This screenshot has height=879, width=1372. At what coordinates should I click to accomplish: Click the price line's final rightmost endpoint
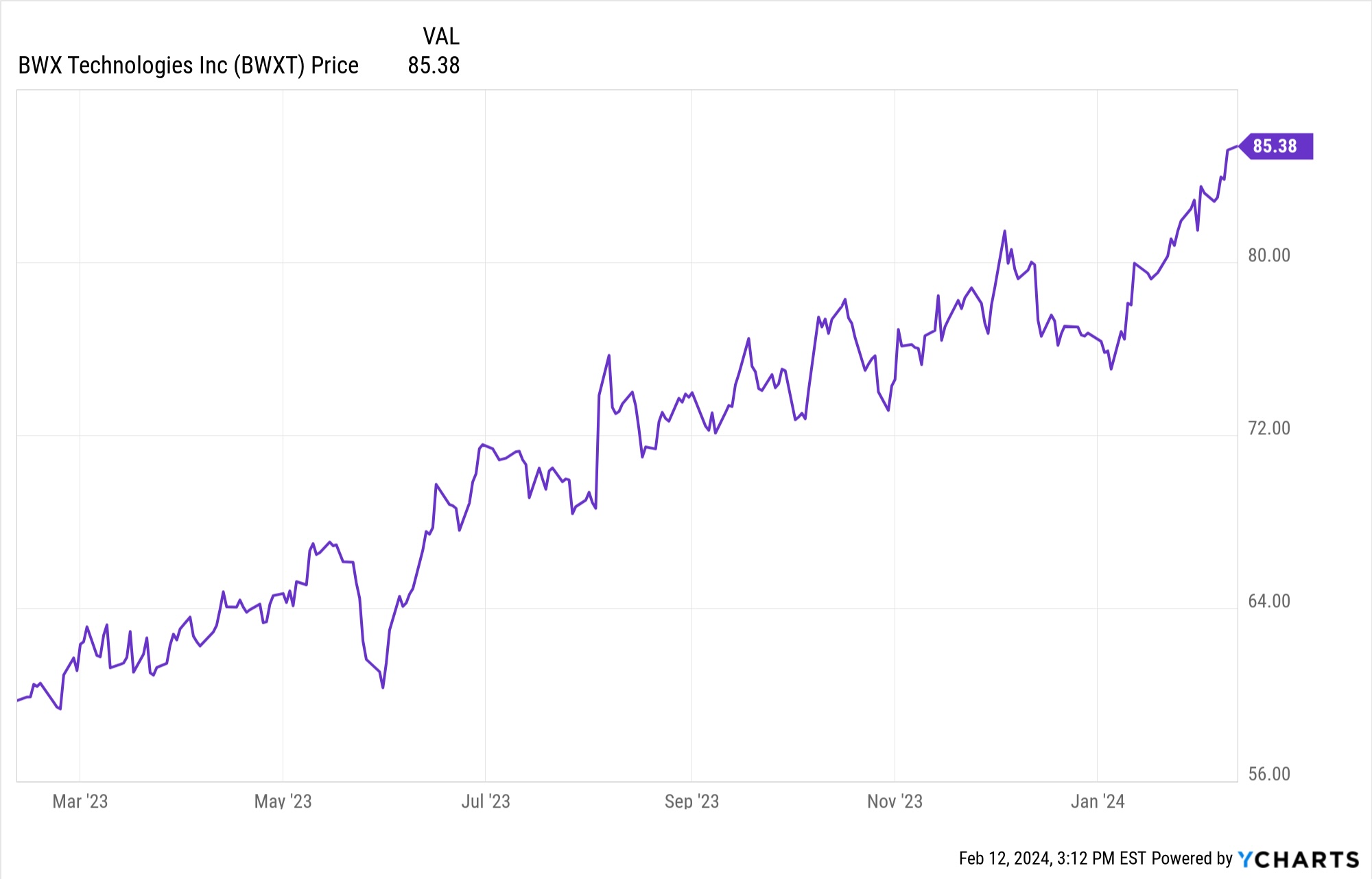coord(1237,146)
